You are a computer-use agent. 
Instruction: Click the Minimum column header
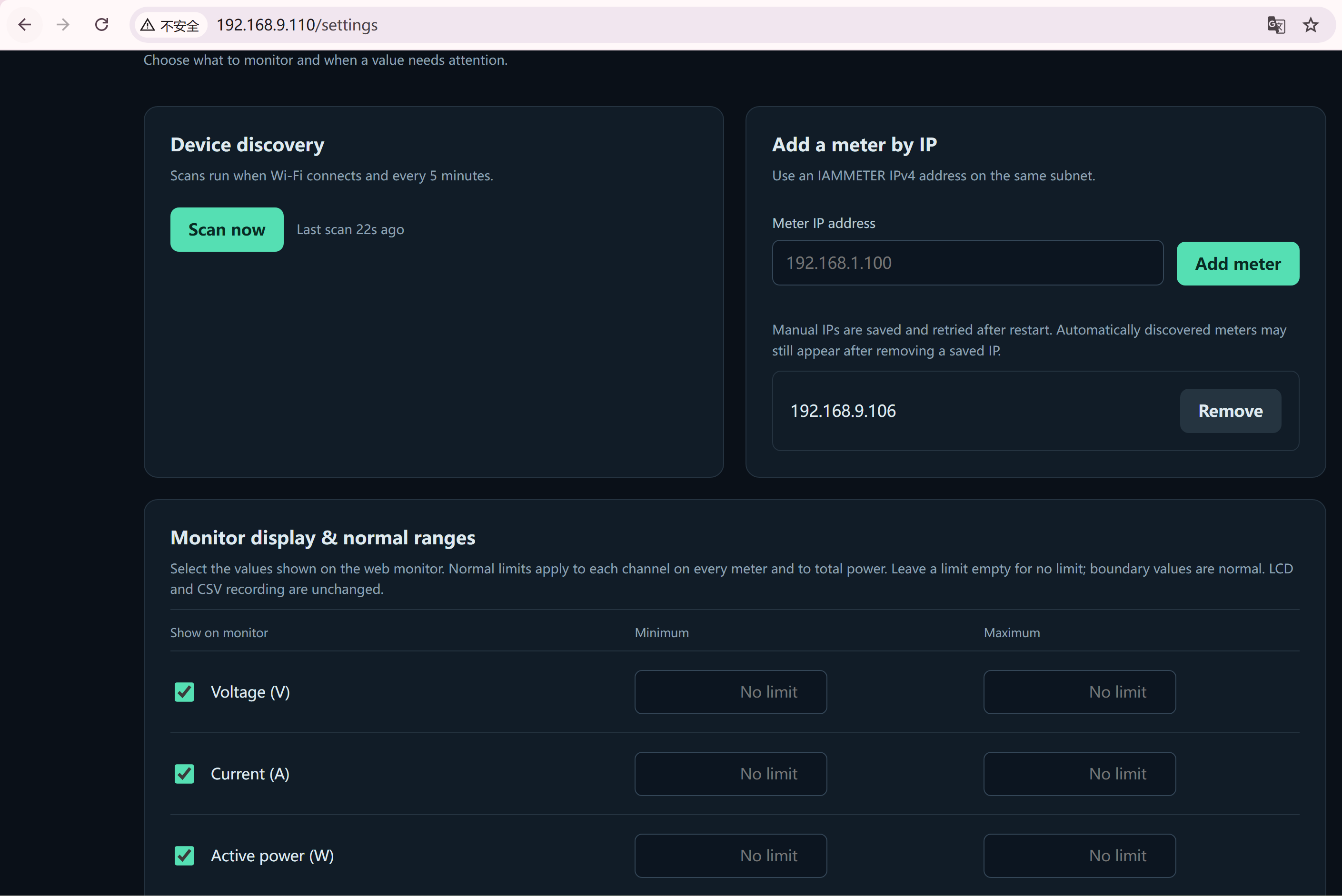tap(661, 632)
